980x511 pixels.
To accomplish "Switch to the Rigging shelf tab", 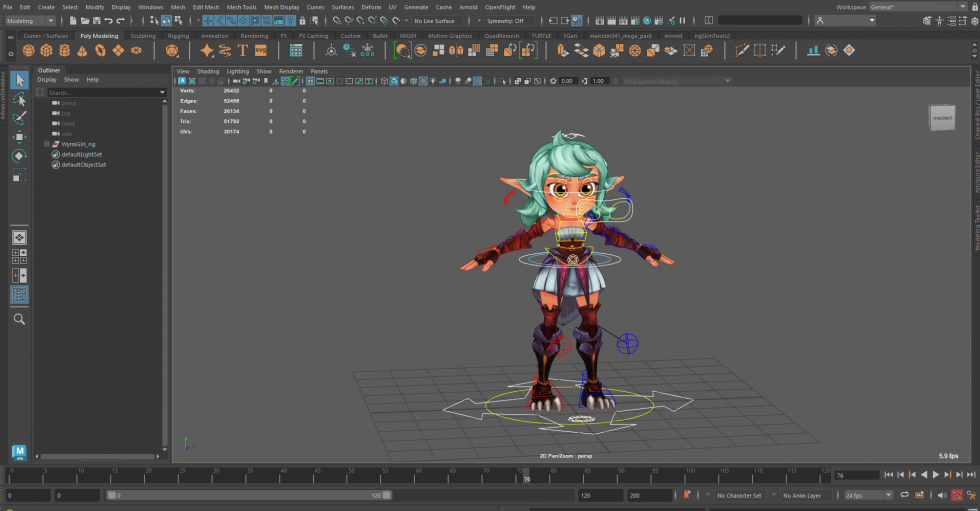I will tap(177, 36).
